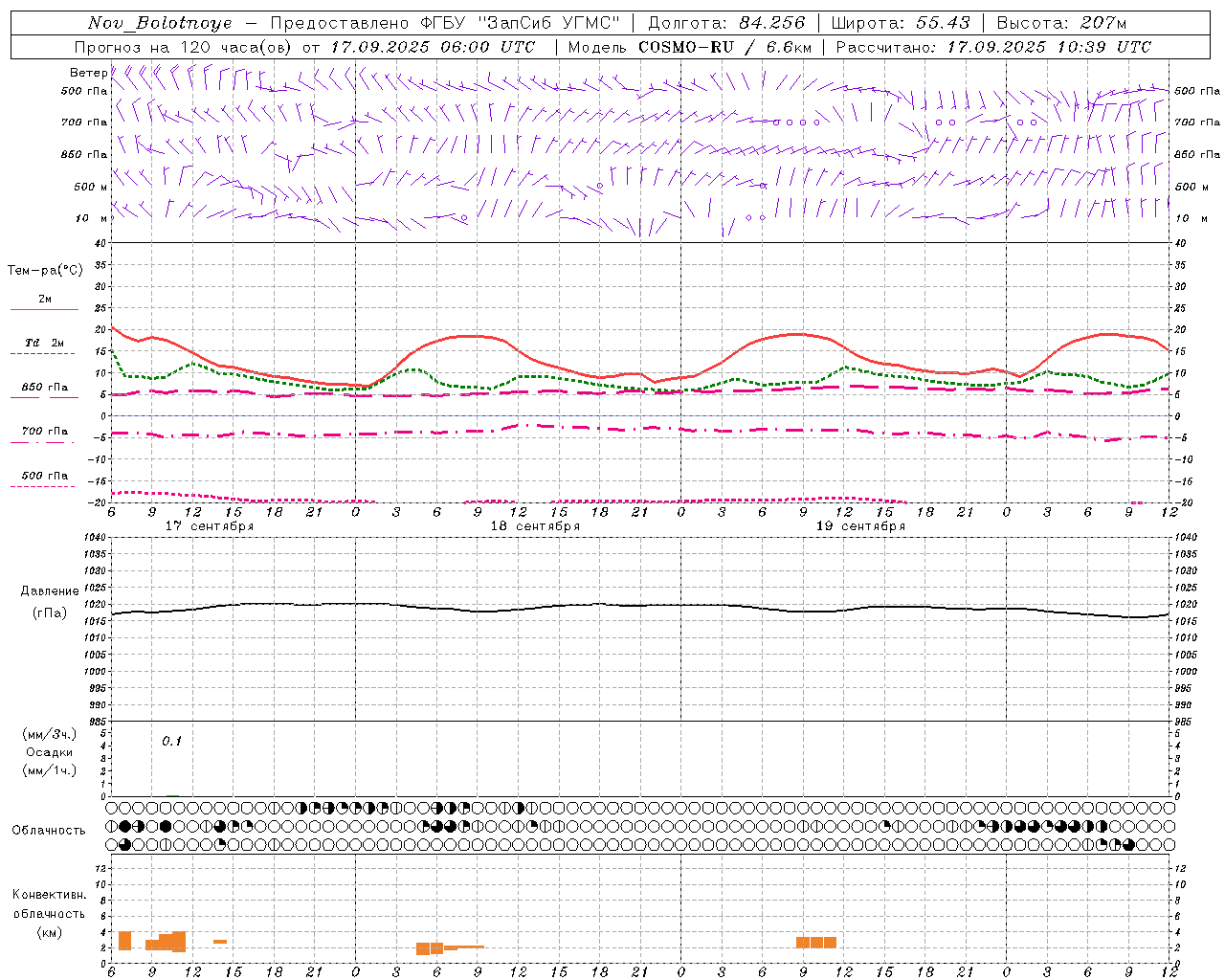Click the elevation value Высота: 207м
This screenshot has height=980, width=1225.
(x=1061, y=23)
